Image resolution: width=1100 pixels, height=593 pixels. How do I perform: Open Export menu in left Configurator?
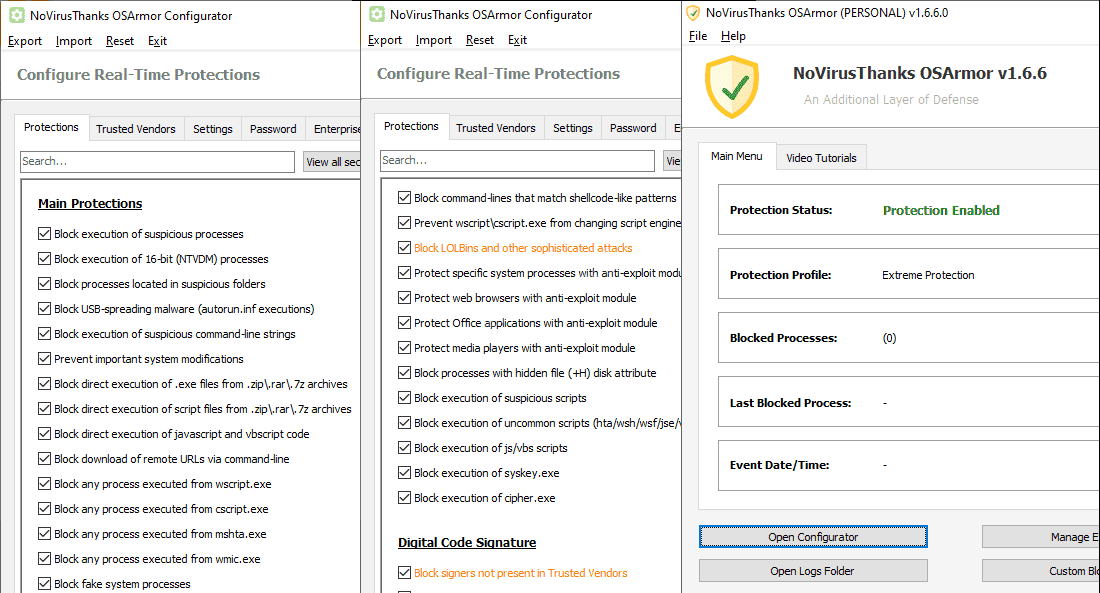(x=25, y=41)
